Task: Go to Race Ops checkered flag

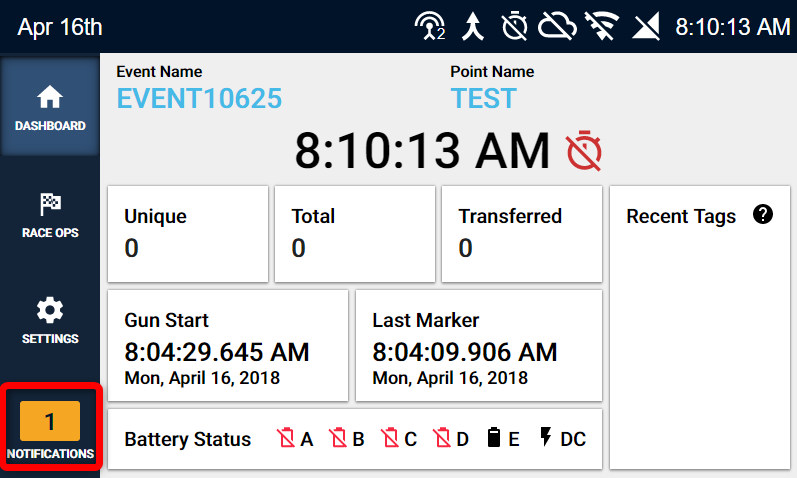Action: click(50, 204)
